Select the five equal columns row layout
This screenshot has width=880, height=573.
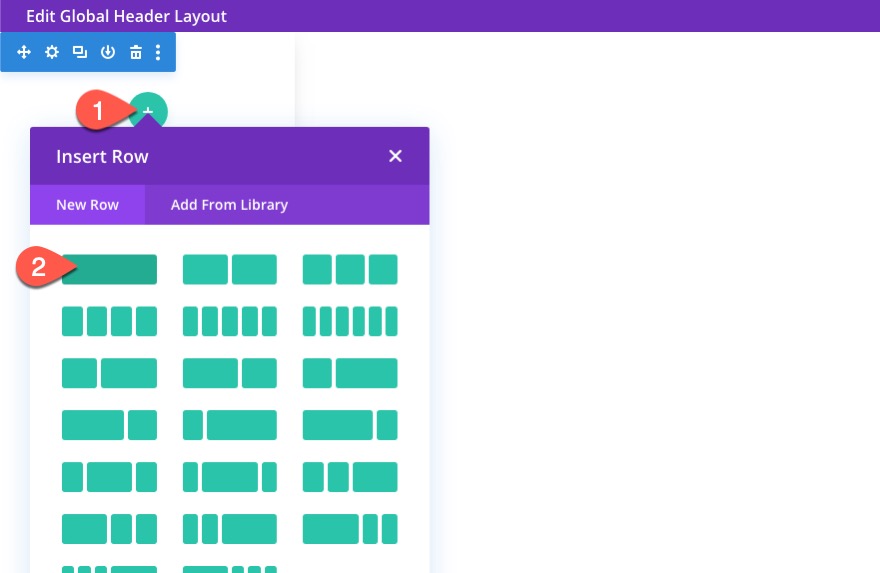[x=230, y=321]
